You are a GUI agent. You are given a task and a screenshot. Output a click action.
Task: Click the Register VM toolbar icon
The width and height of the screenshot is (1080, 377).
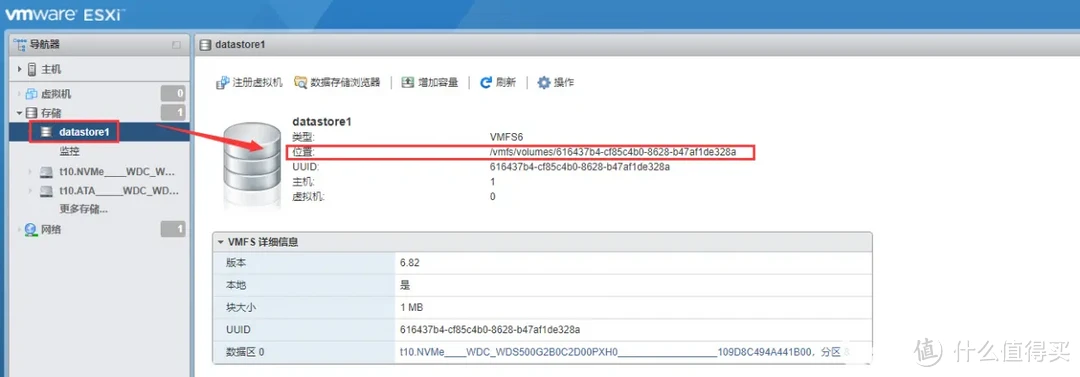coord(222,83)
